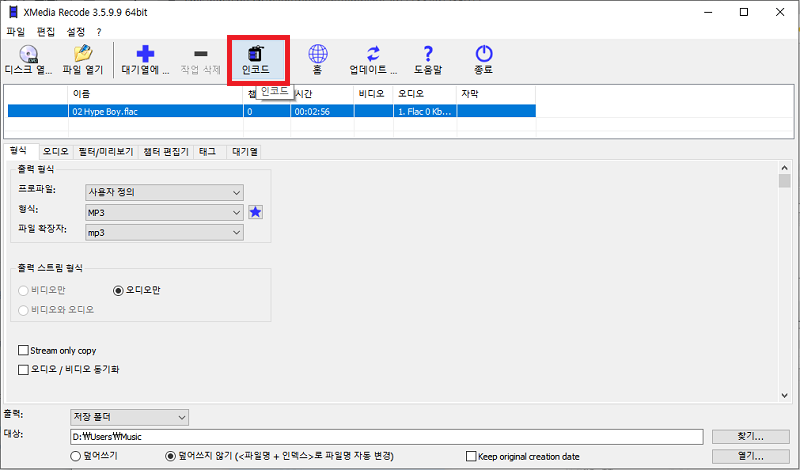800x470 pixels.
Task: Check Keep original creation date
Action: (470, 456)
